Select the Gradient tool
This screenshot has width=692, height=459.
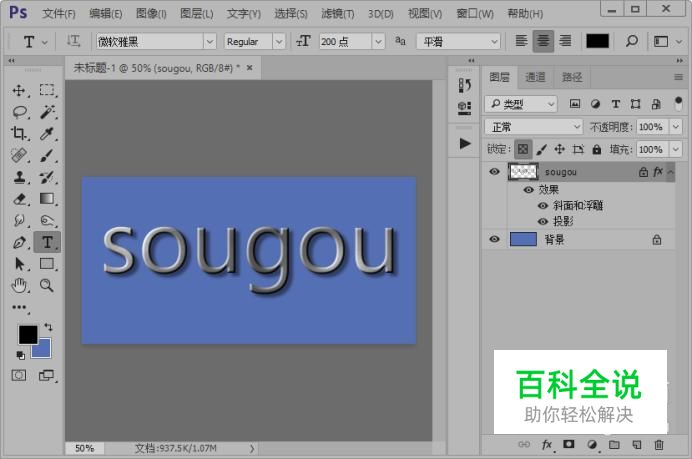[47, 199]
